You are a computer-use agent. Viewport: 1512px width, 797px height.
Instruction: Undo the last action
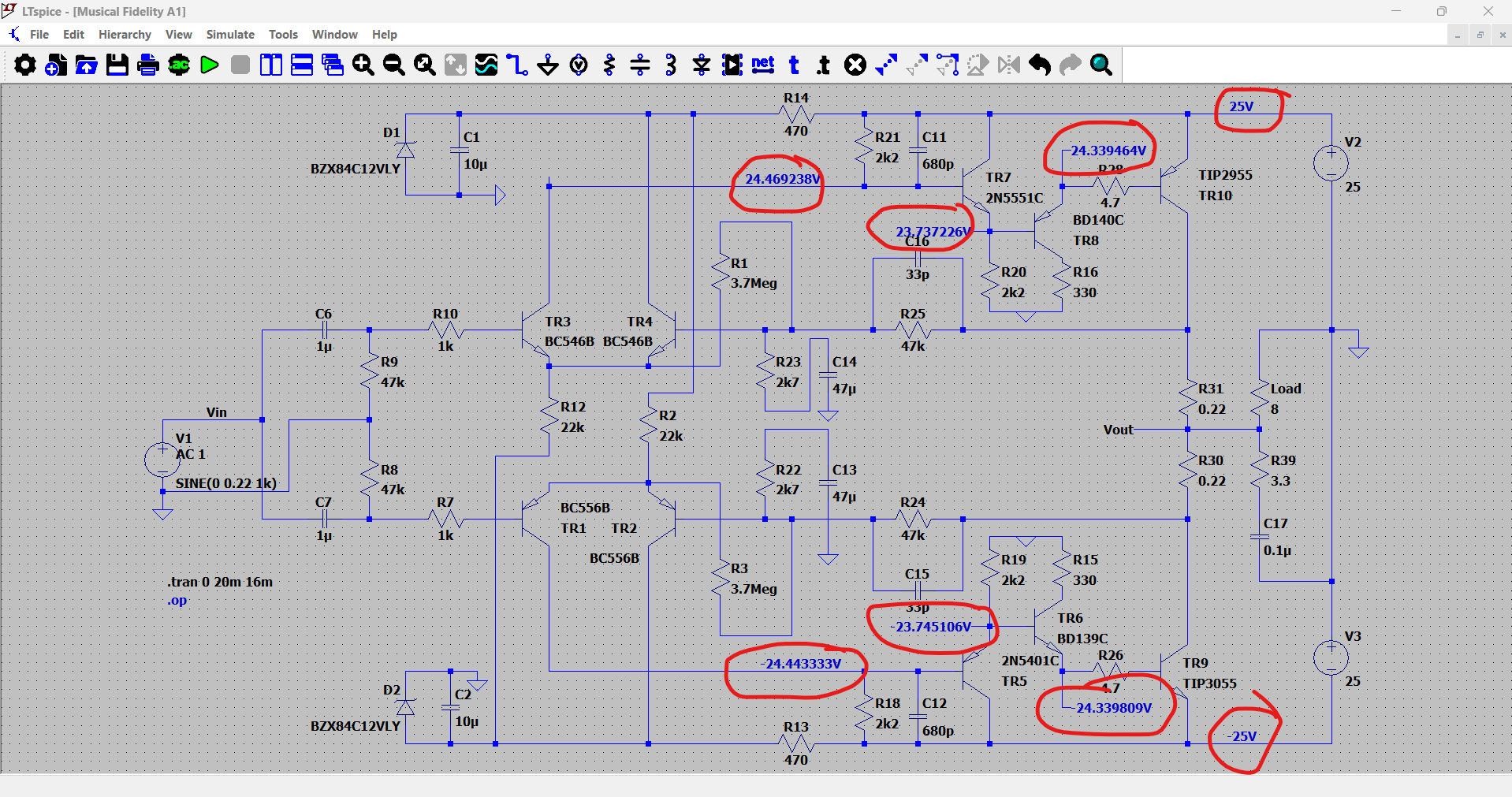(x=1040, y=65)
